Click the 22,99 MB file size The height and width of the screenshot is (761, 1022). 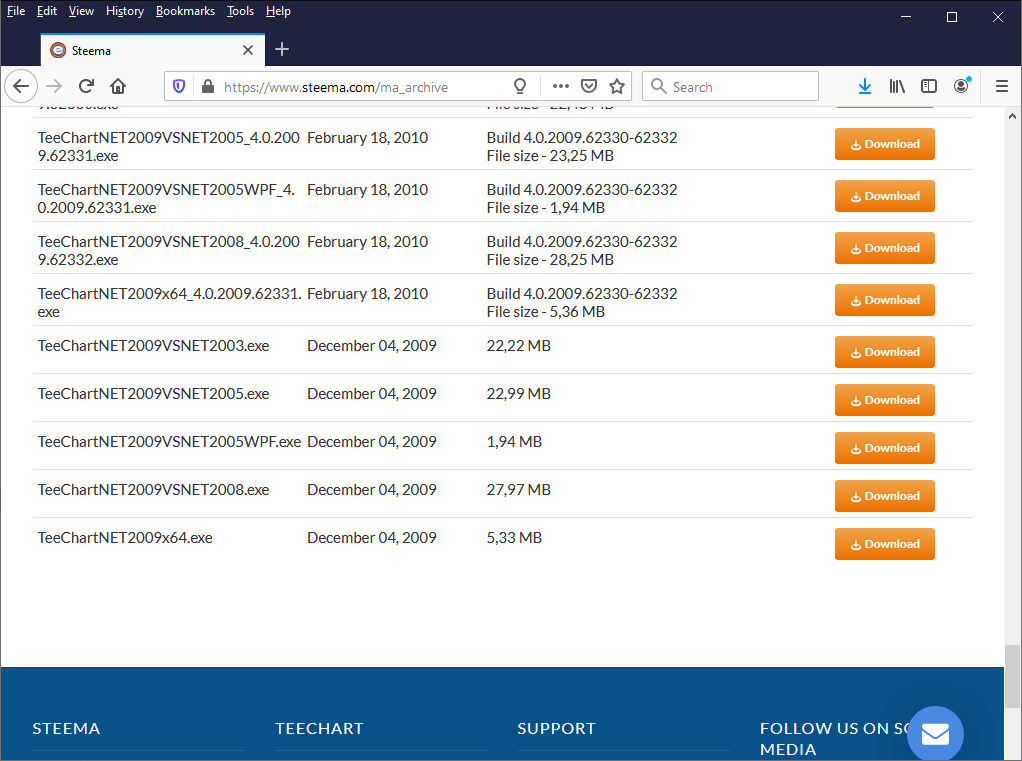pyautogui.click(x=518, y=394)
